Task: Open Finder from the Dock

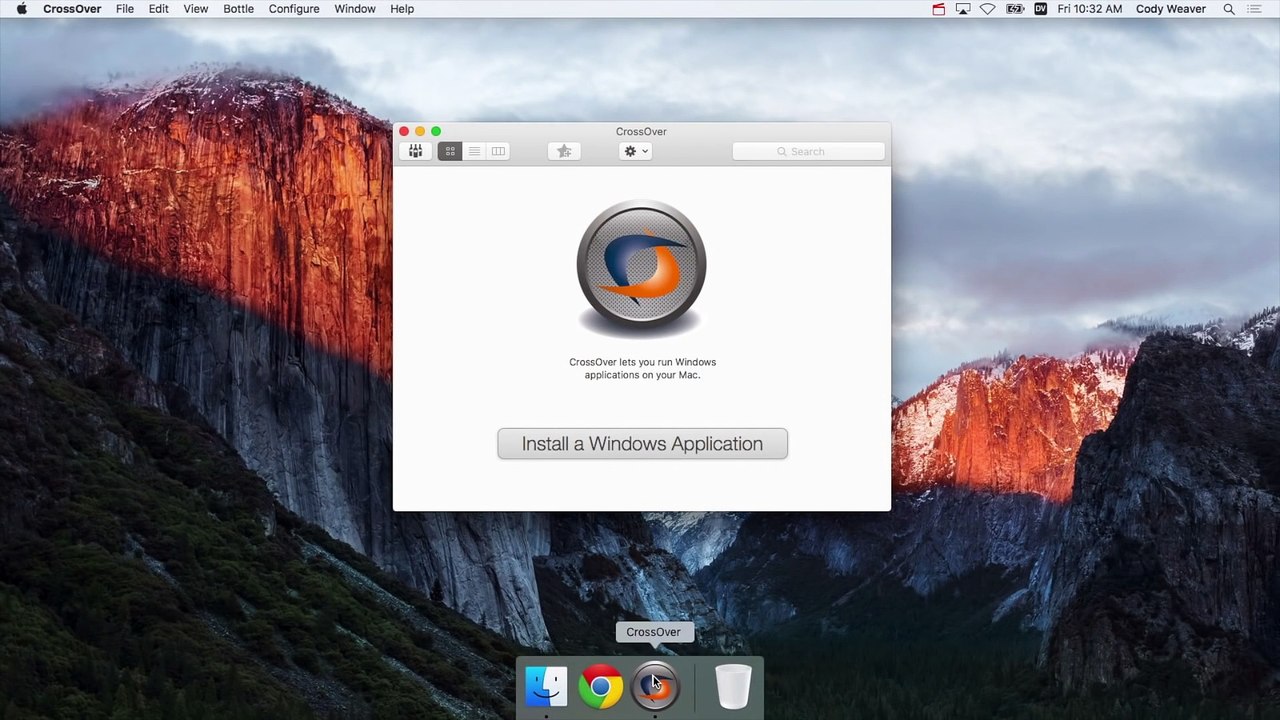Action: click(546, 687)
